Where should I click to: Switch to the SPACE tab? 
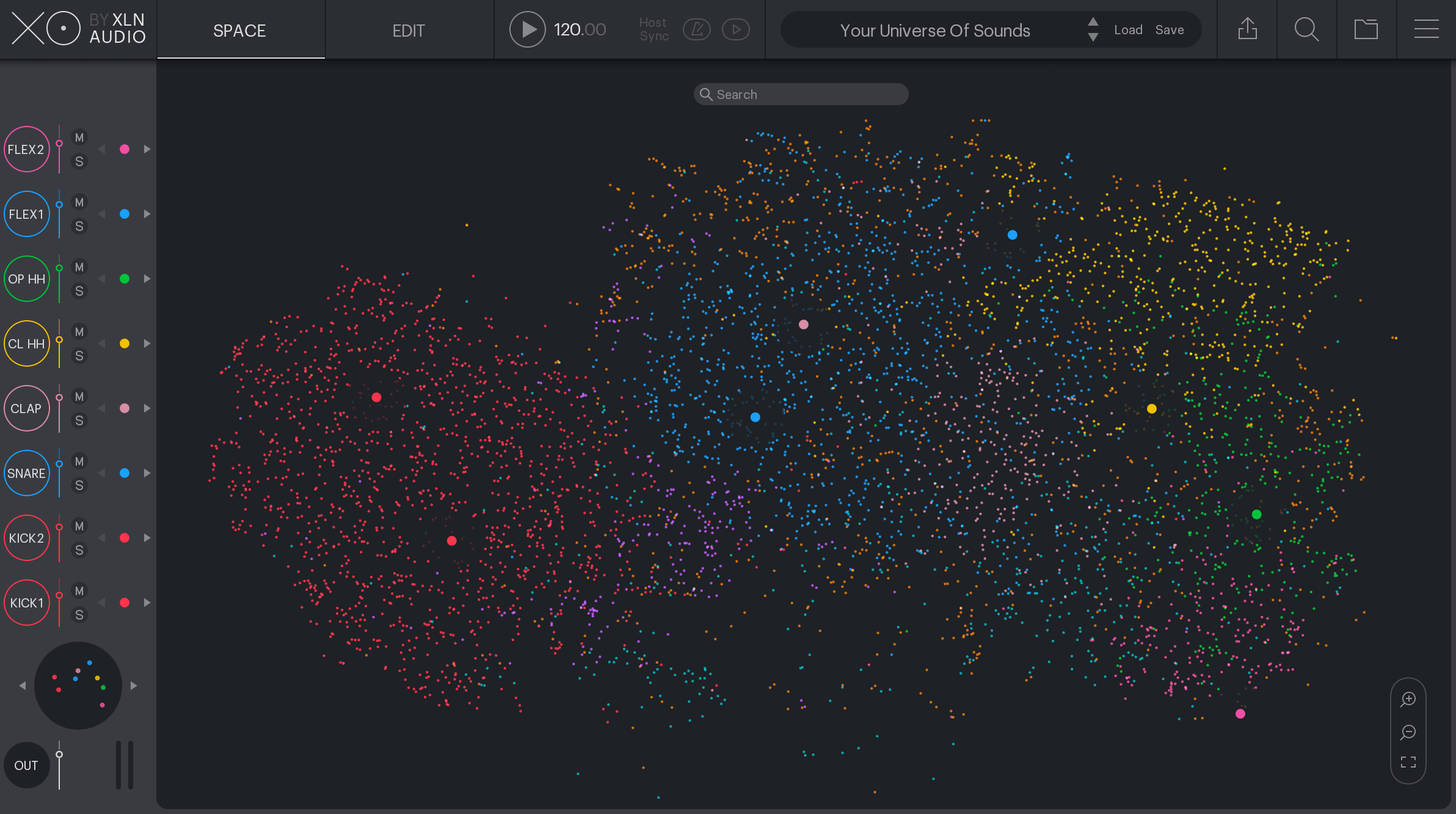[x=239, y=31]
